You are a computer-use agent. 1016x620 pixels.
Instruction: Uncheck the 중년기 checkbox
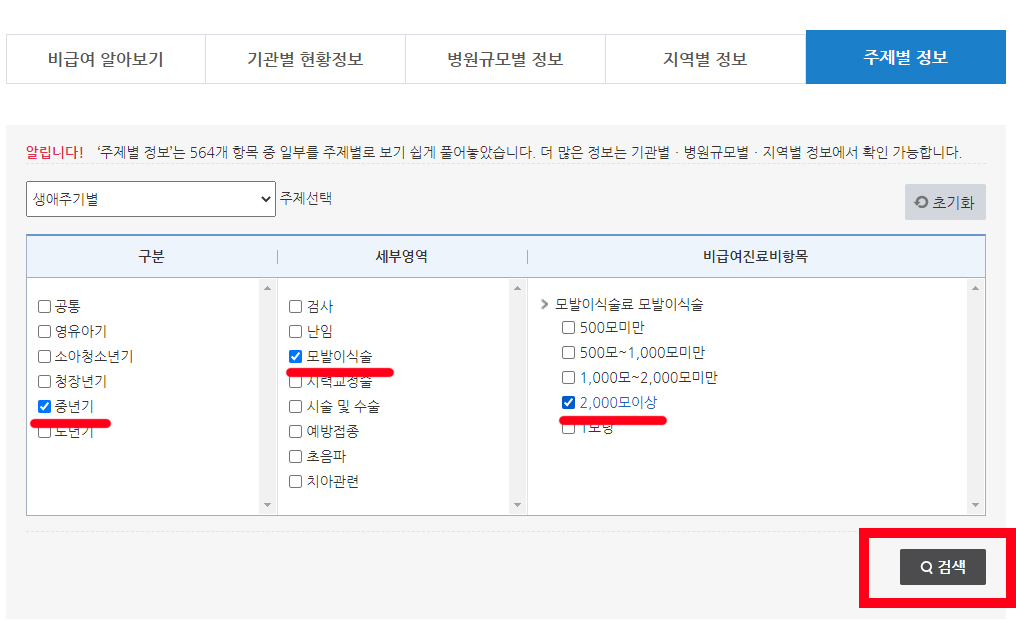[45, 406]
